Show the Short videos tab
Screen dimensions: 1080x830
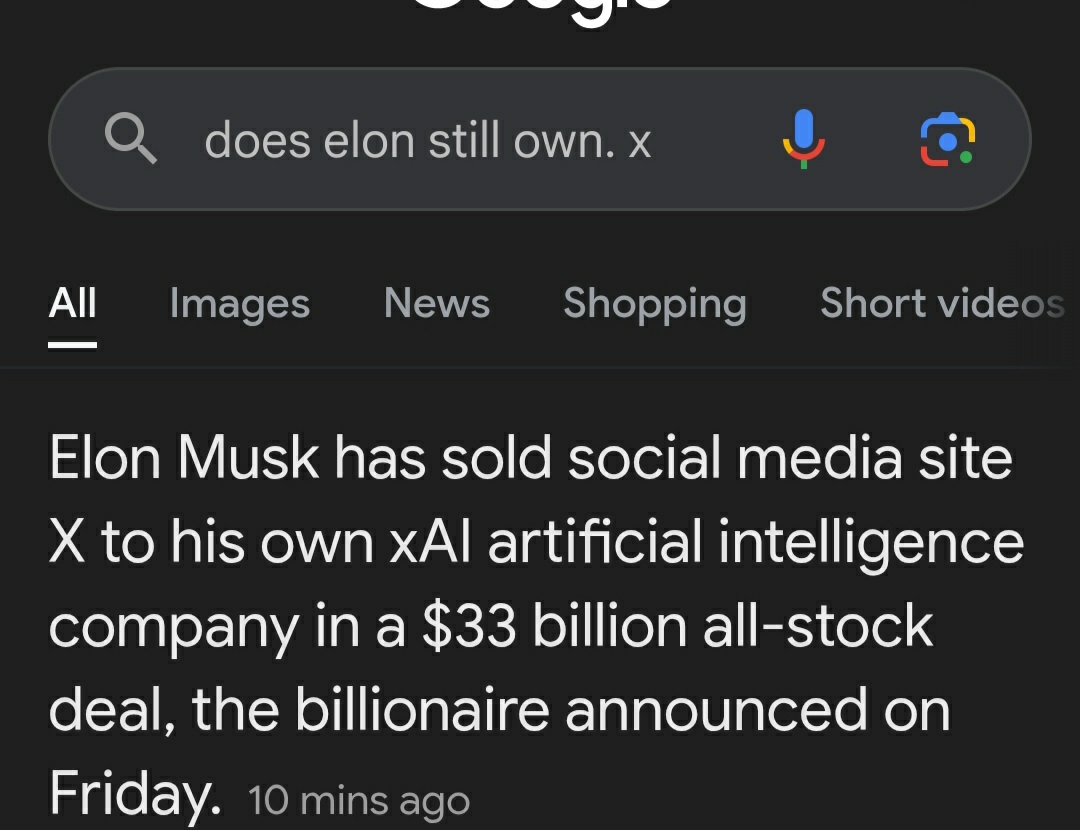point(942,303)
